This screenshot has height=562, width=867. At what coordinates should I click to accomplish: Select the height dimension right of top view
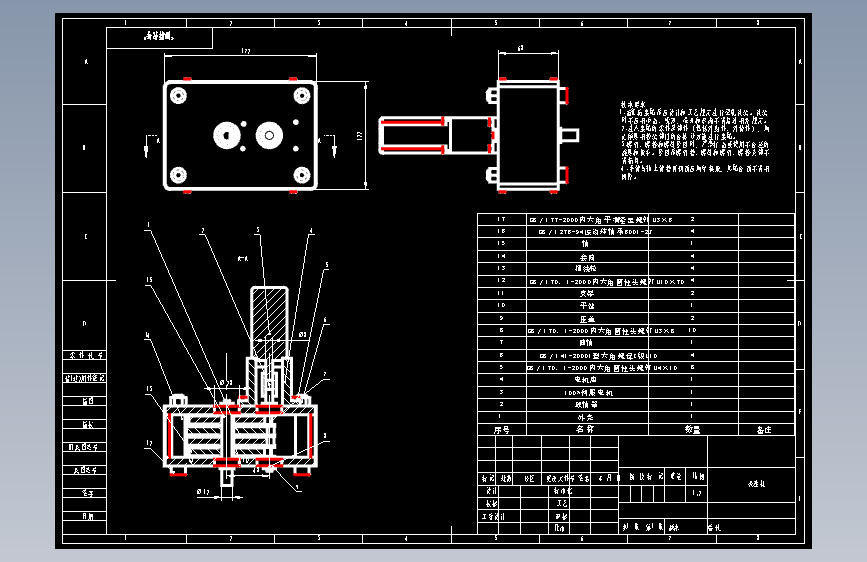click(363, 136)
